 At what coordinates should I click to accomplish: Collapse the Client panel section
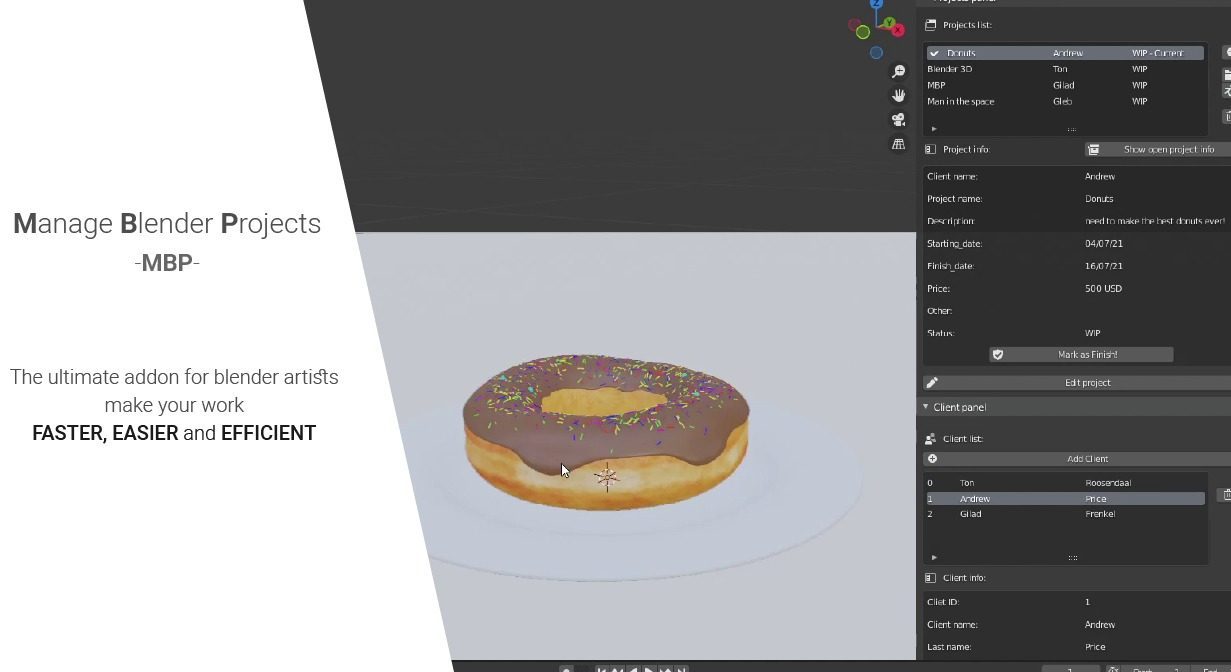(926, 407)
